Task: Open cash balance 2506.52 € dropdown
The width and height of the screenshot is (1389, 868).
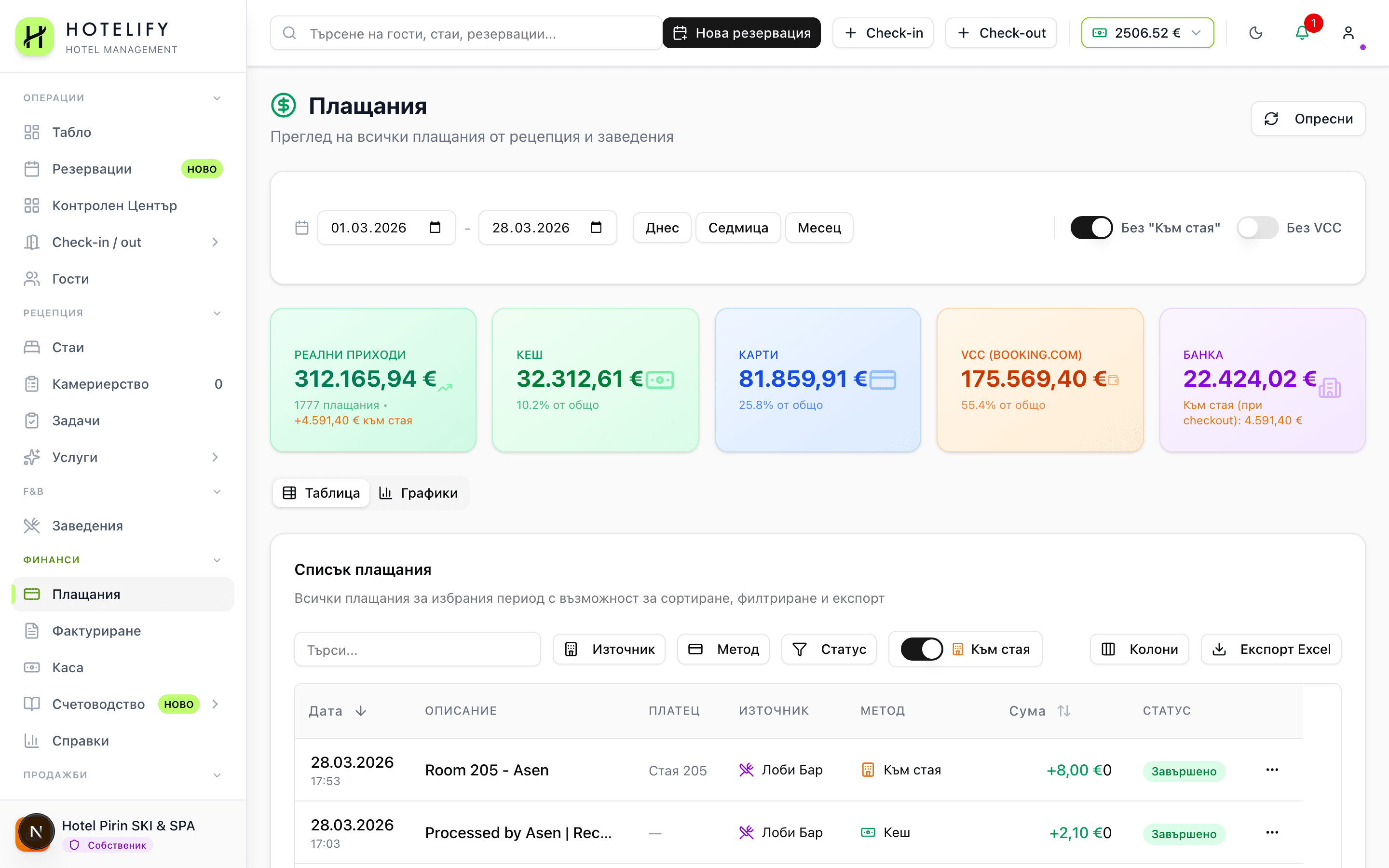Action: pyautogui.click(x=1147, y=33)
